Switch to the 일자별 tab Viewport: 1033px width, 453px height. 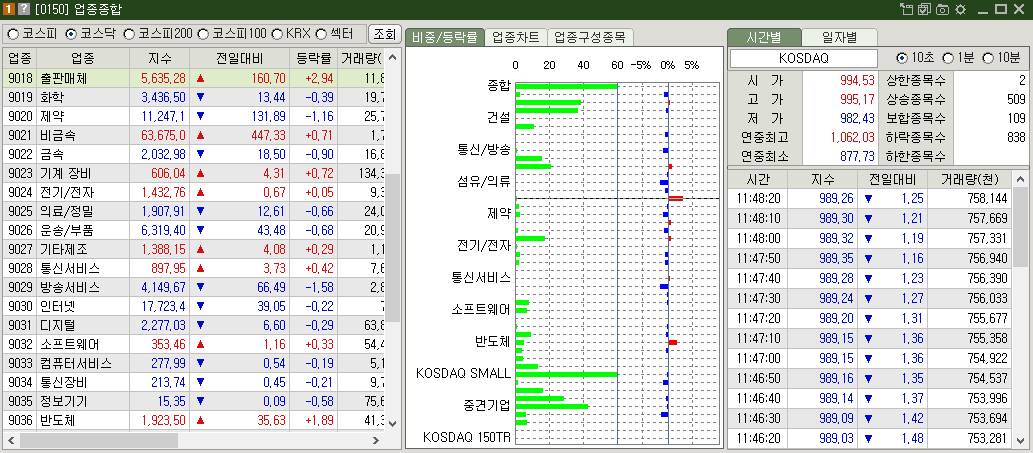pos(839,38)
